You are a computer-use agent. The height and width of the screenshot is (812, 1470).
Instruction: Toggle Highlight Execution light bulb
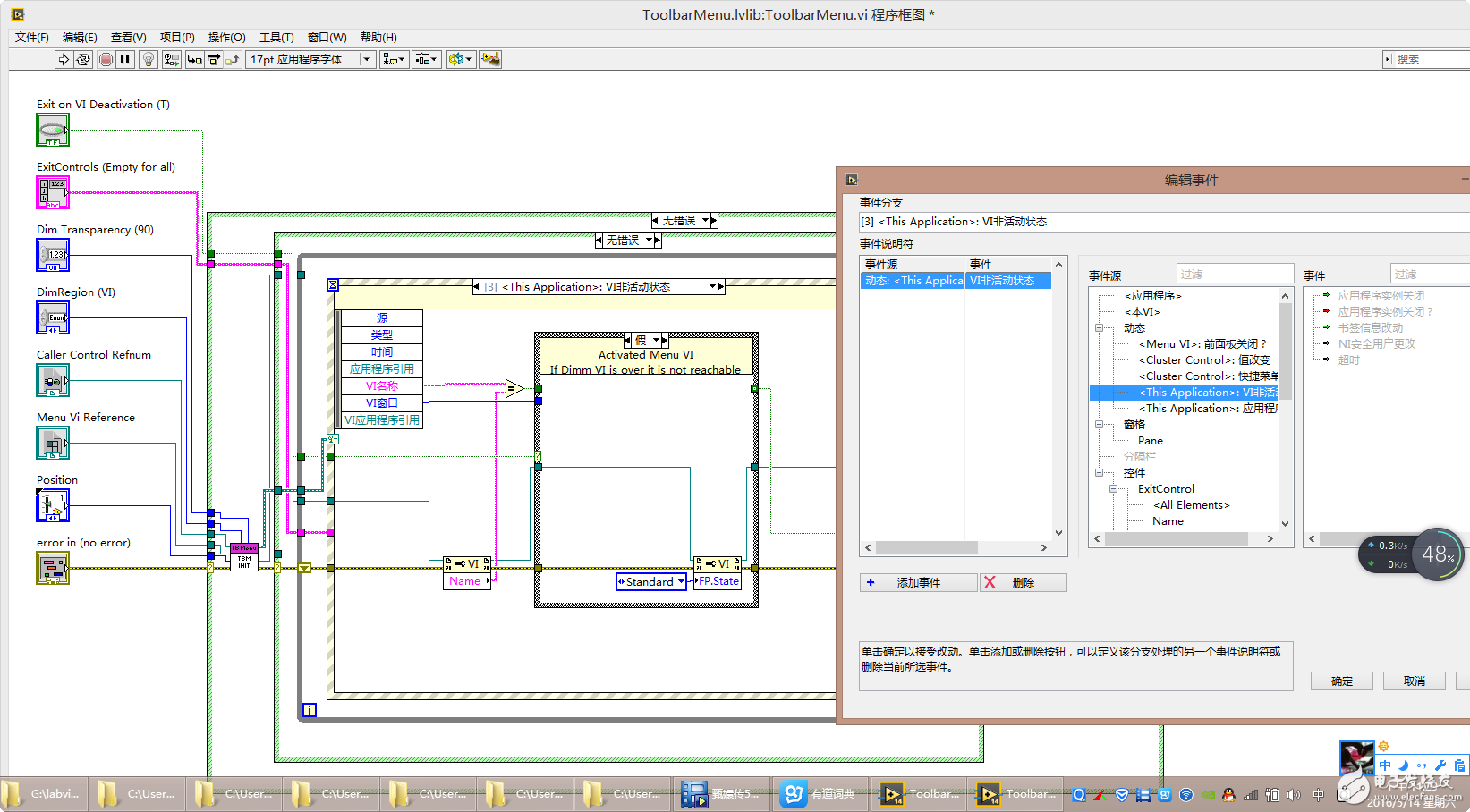(149, 59)
